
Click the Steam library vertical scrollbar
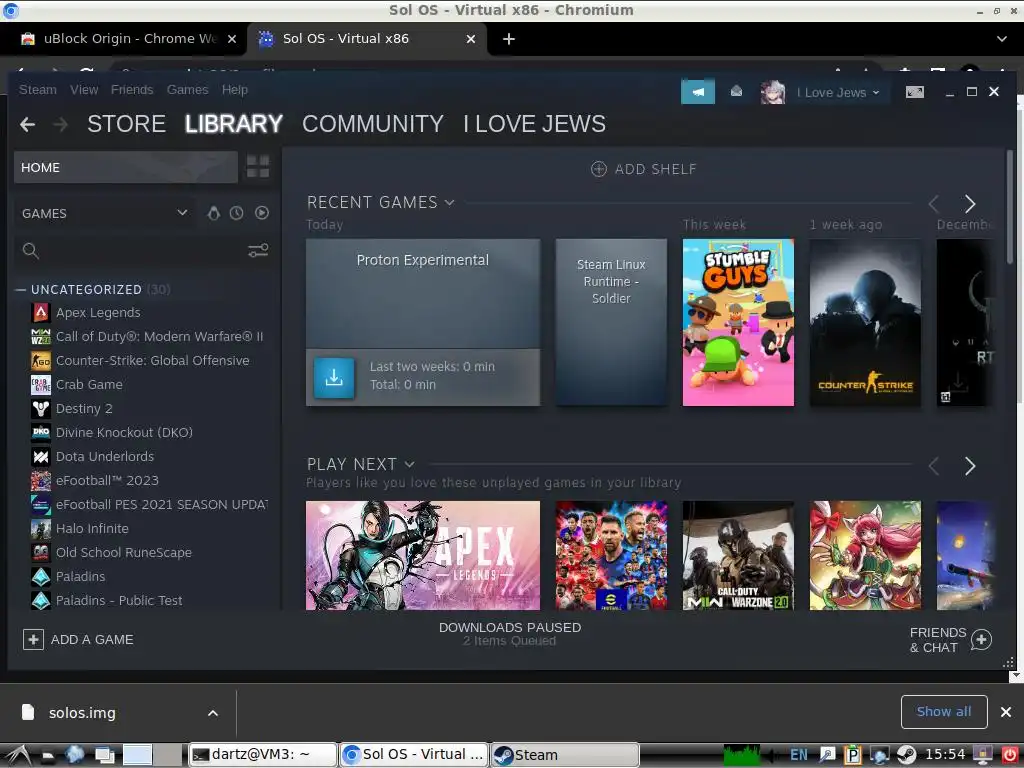(1010, 207)
